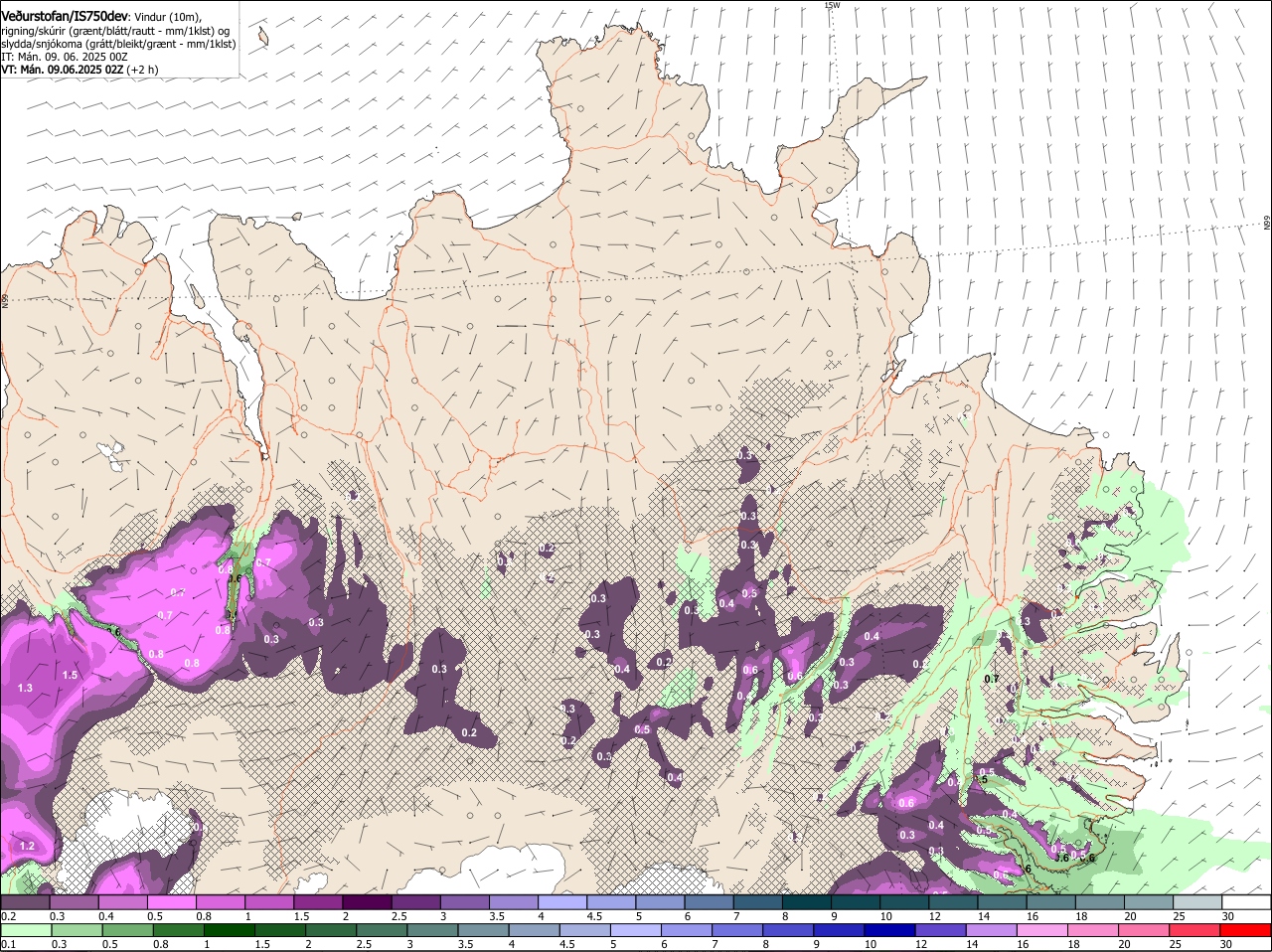The image size is (1272, 952).
Task: Pick lower legend swatch between 14 and 16
Action: (992, 930)
